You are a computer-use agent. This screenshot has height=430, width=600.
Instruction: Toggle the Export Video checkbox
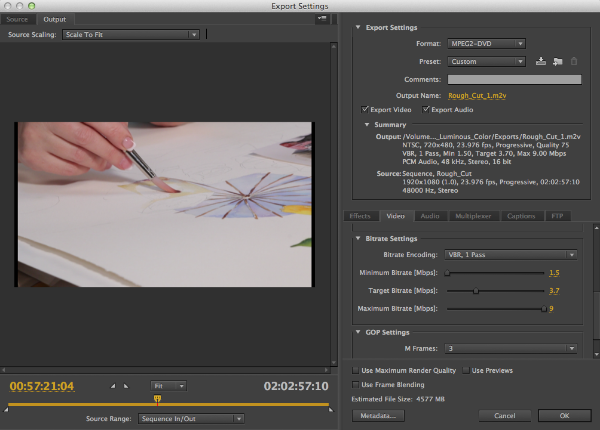click(365, 109)
